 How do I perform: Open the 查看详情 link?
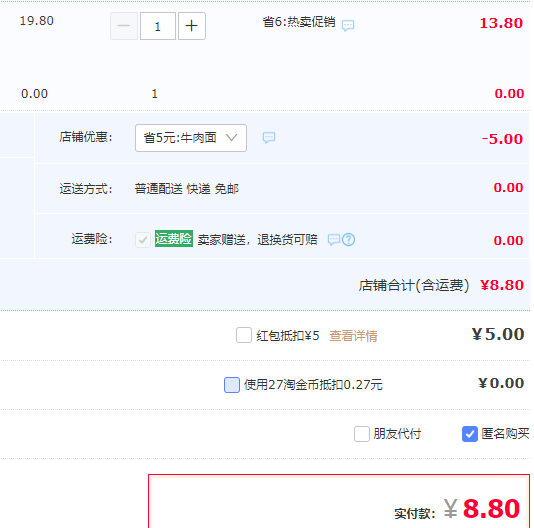353,336
